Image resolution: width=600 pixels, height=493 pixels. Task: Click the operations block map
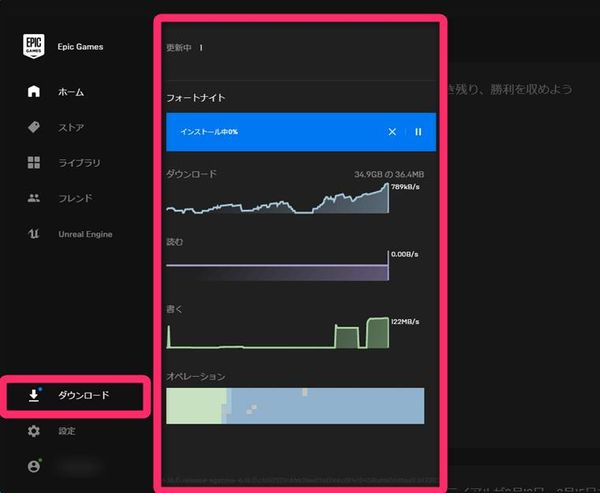click(x=295, y=406)
